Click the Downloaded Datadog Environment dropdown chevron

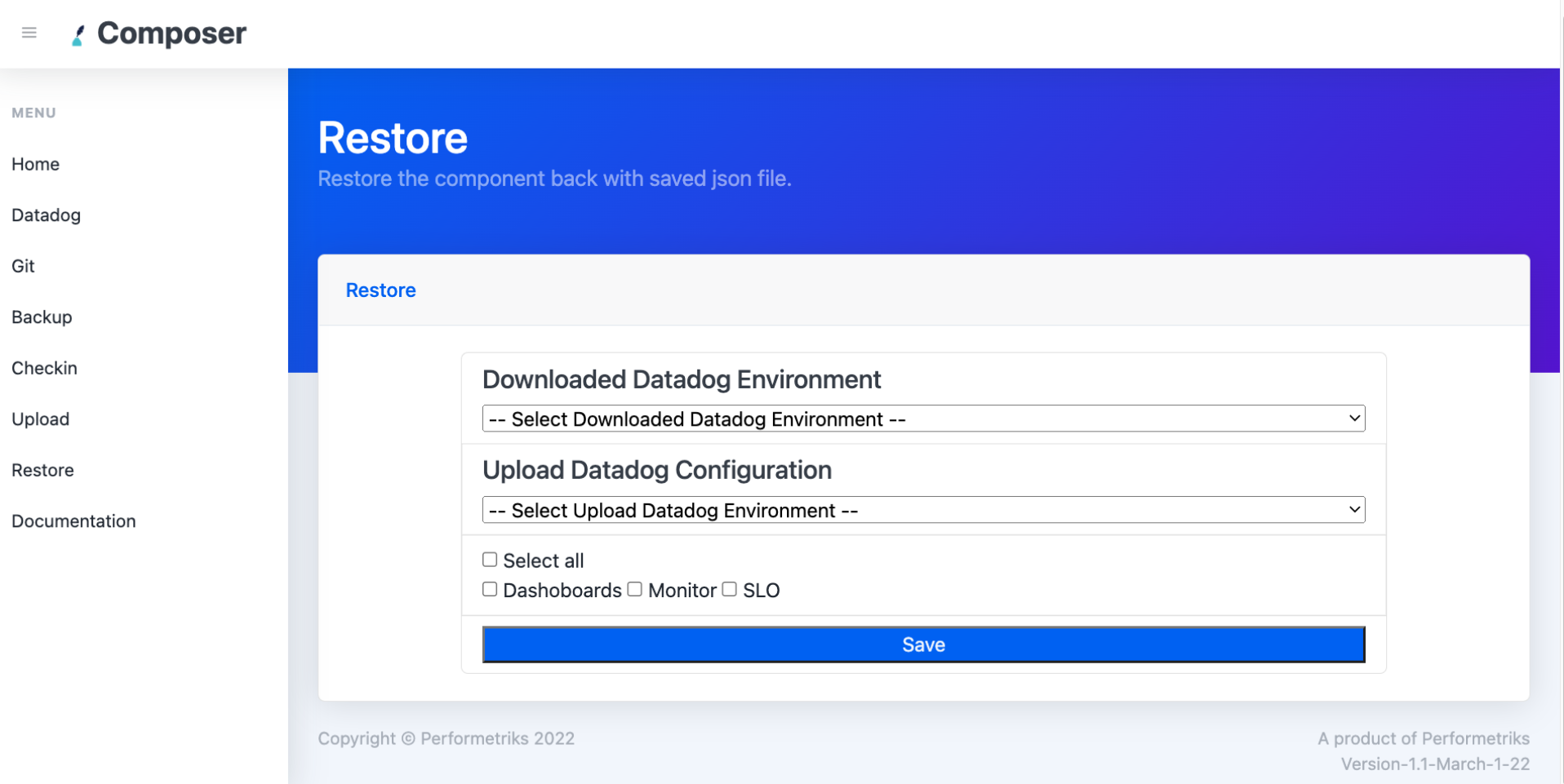click(1353, 418)
